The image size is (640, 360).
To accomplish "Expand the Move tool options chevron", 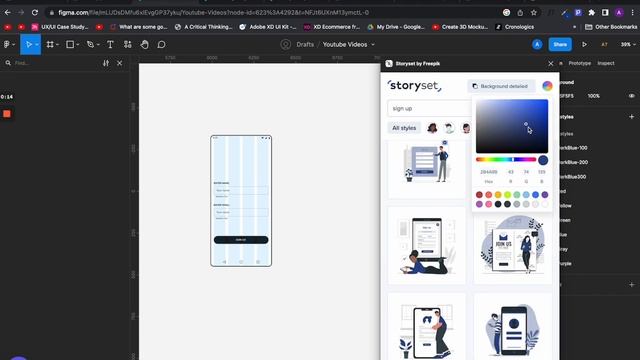I will [37, 44].
